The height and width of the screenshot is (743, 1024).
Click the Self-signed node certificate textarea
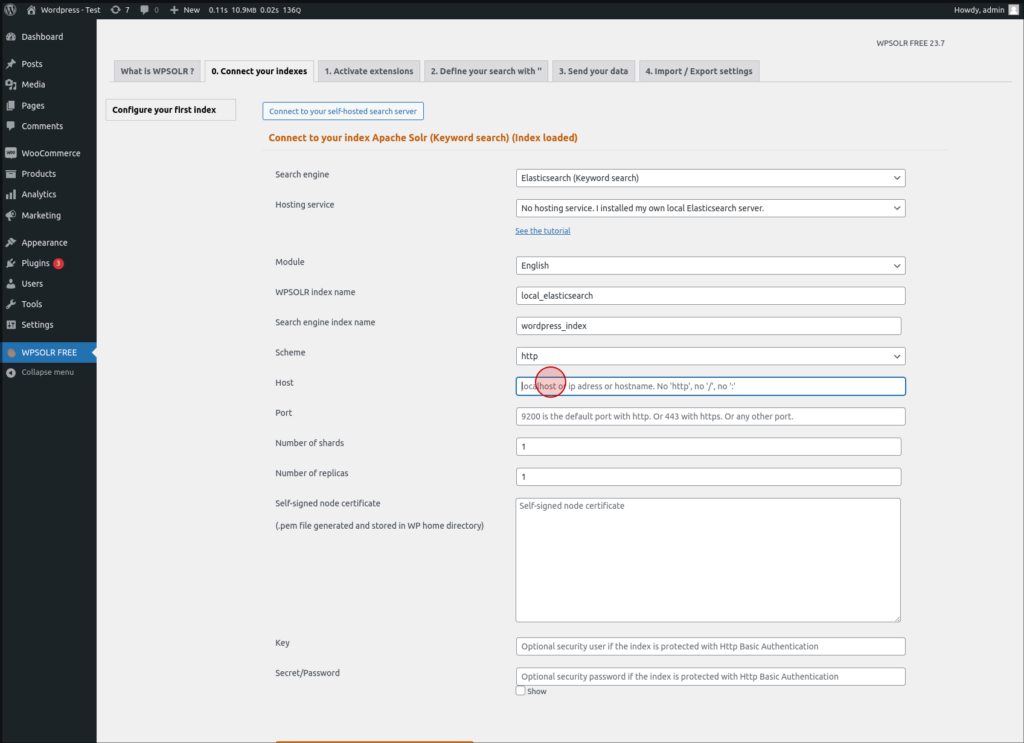coord(708,560)
